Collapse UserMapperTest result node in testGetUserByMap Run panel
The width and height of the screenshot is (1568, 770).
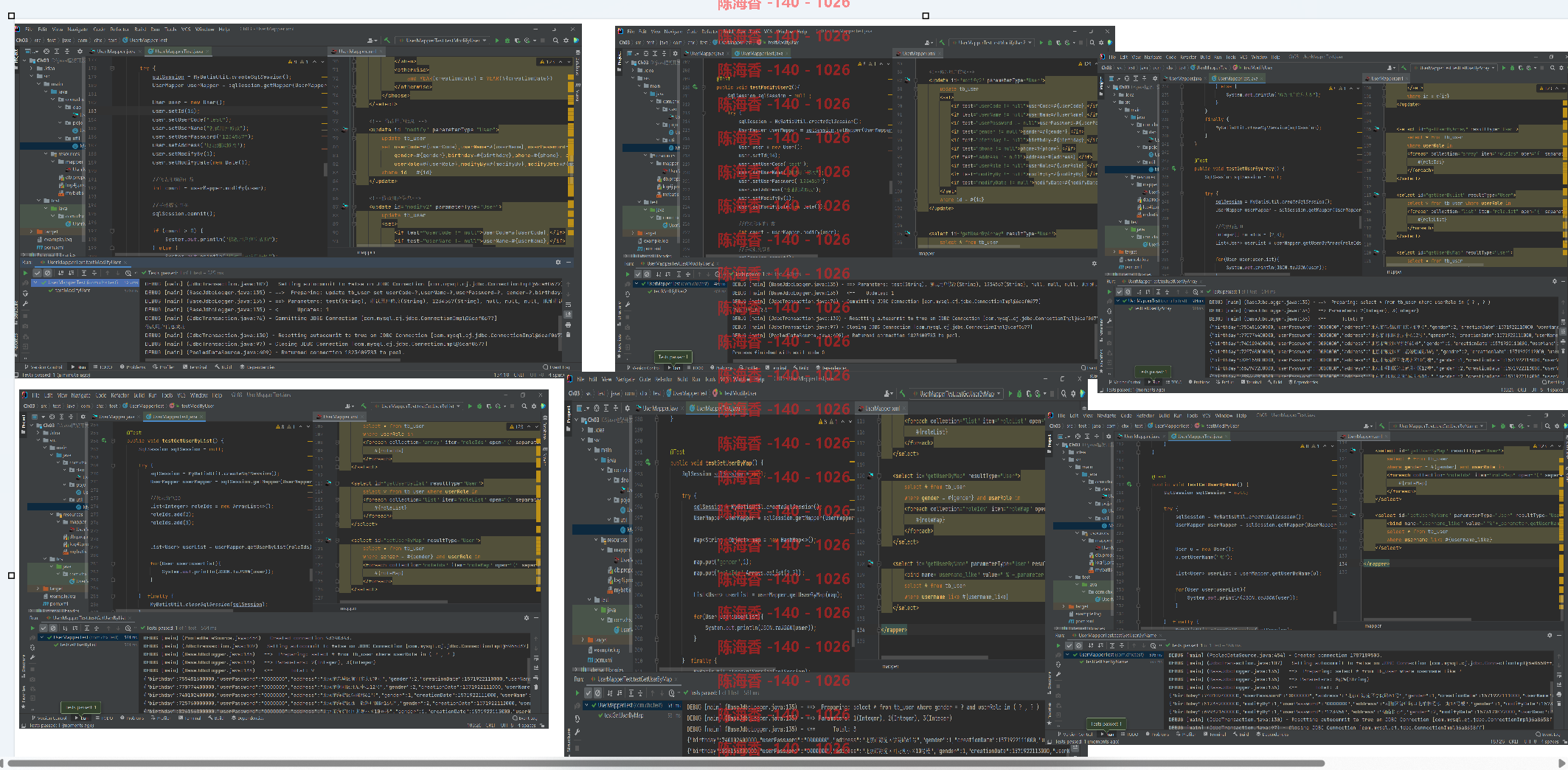click(x=586, y=705)
